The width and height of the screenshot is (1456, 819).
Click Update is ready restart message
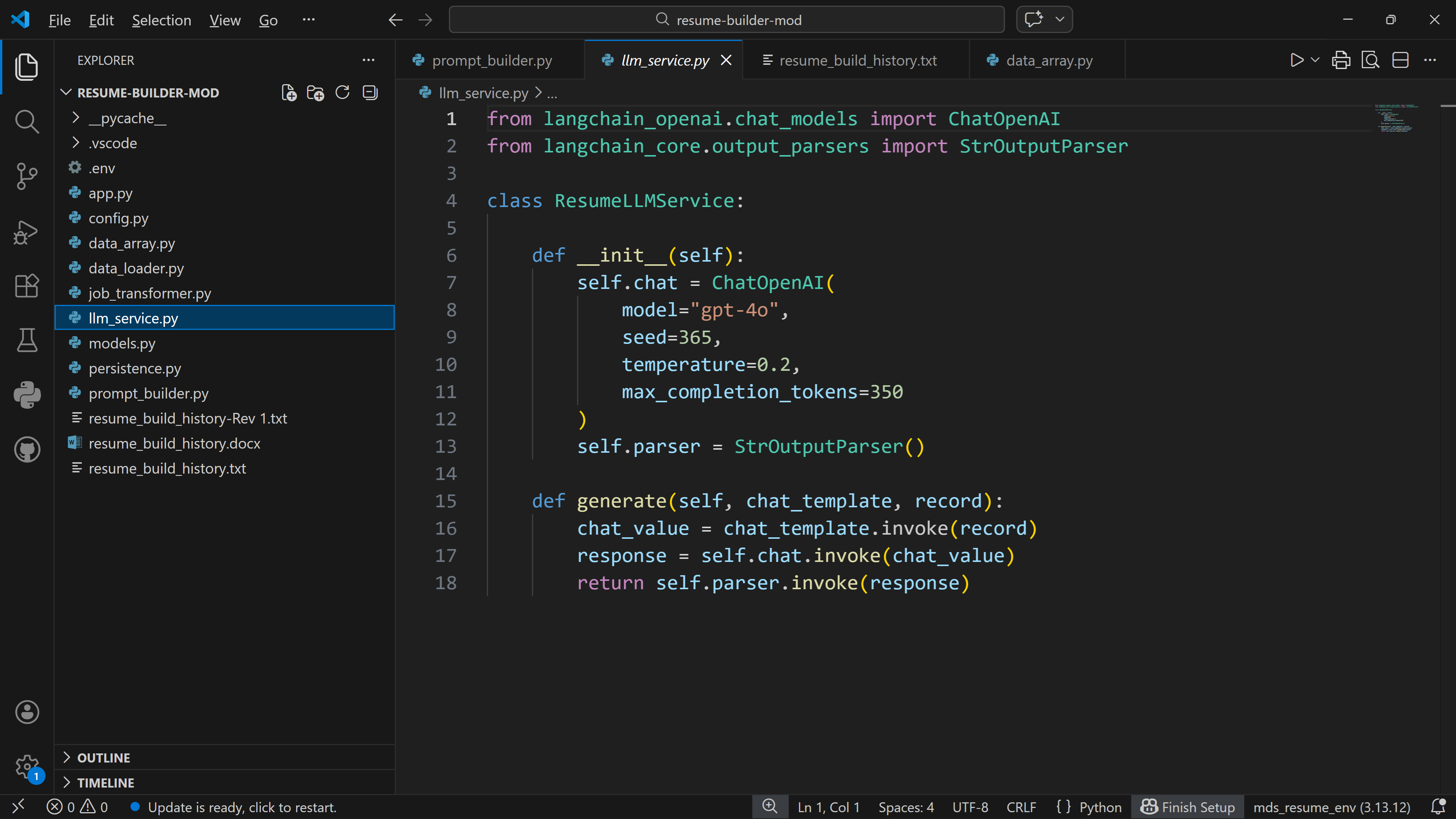242,807
